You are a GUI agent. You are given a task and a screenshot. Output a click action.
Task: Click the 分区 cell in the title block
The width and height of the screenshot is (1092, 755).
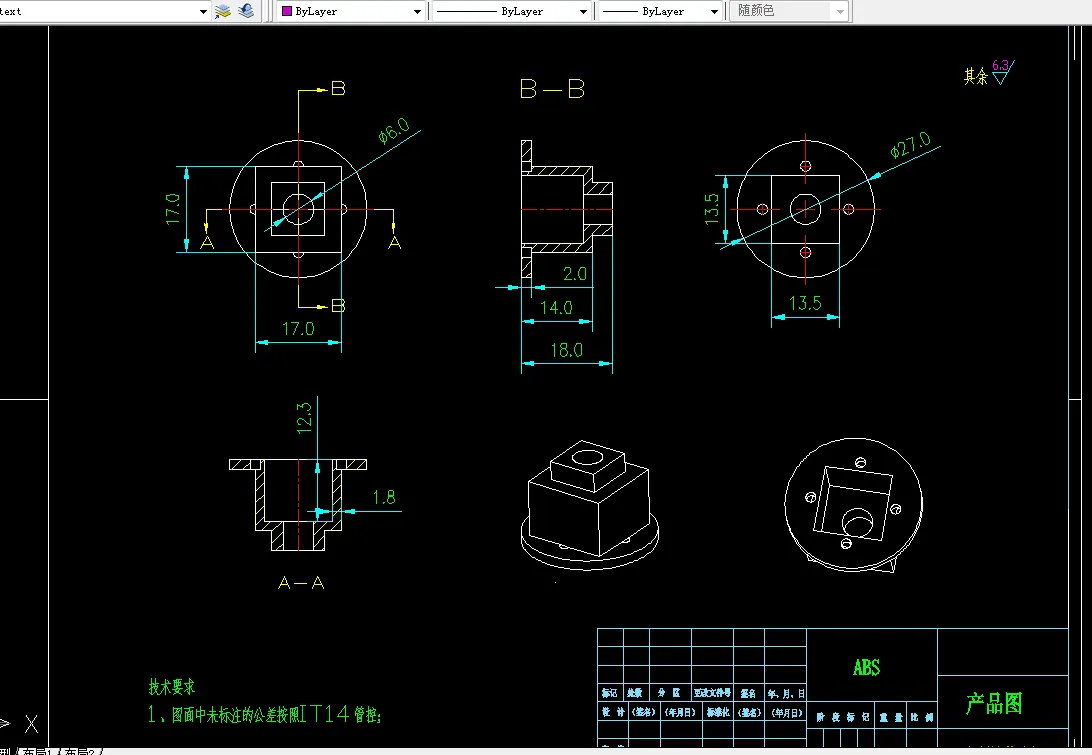pos(669,693)
